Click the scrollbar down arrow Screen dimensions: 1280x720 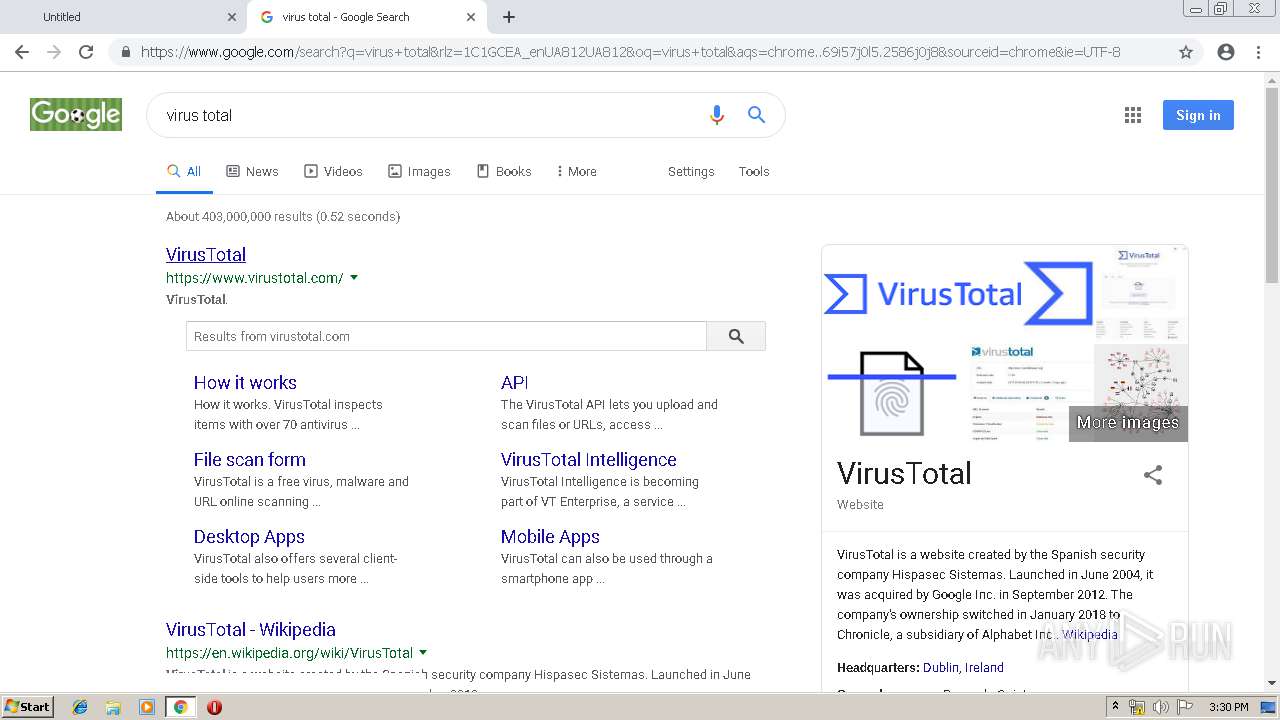click(1271, 683)
